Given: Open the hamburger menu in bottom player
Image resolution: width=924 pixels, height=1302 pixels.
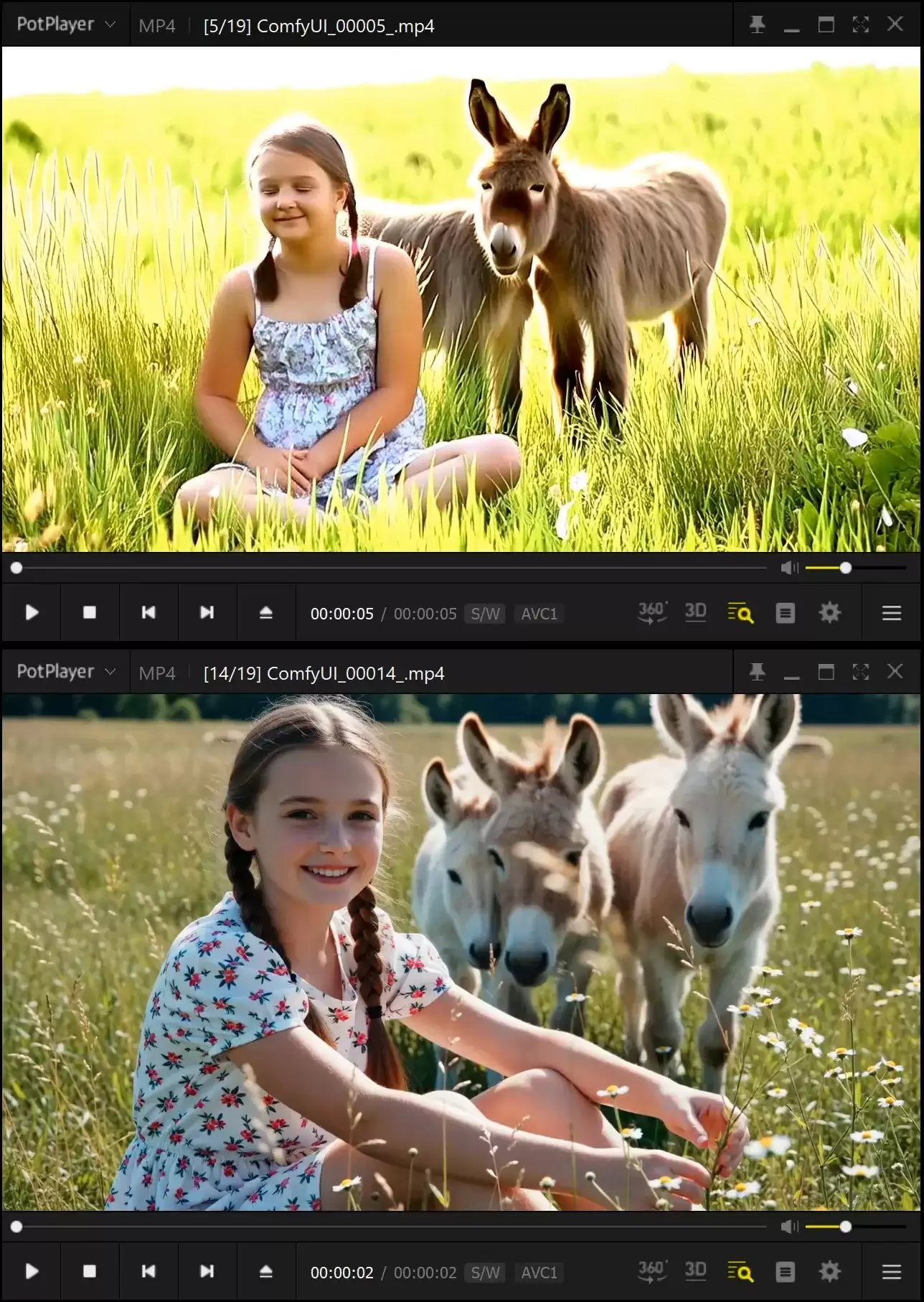Looking at the screenshot, I should [892, 1272].
